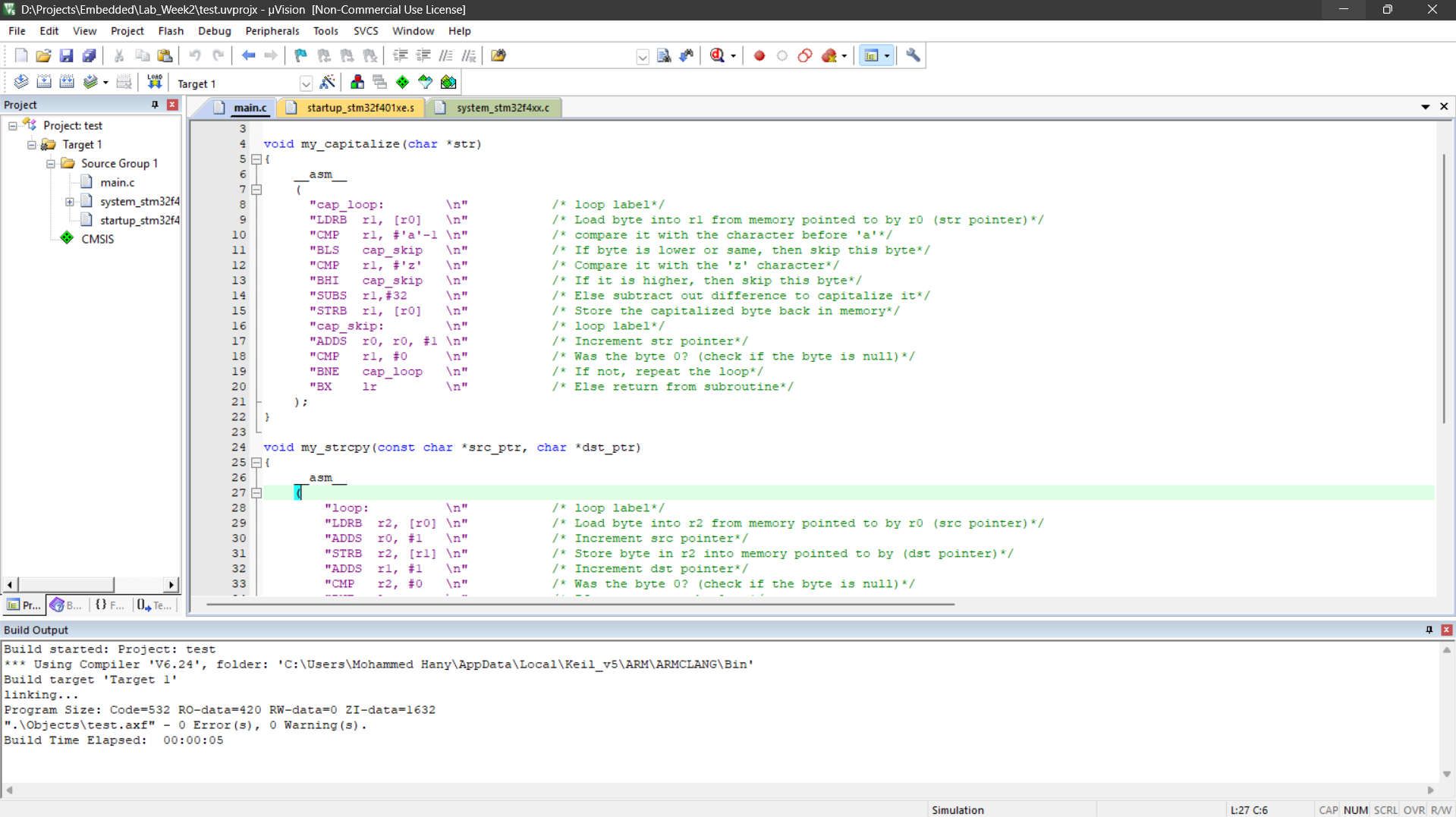Toggle the Project window view button
The image size is (1456, 817).
coord(872,55)
